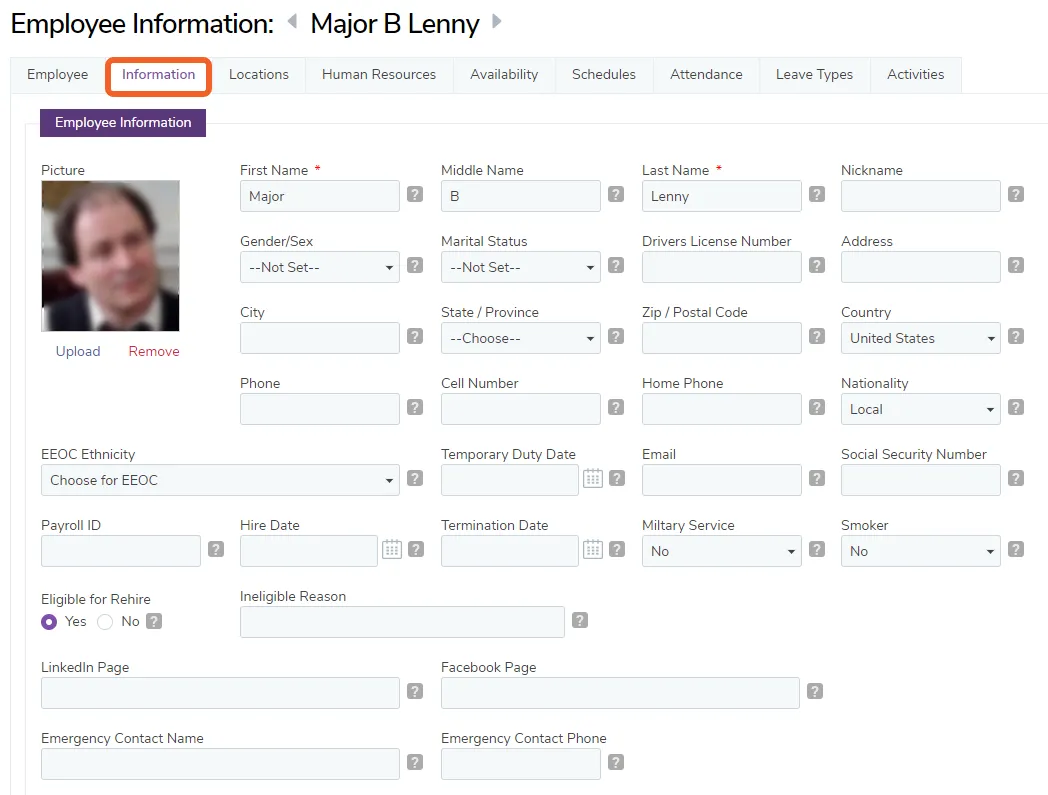Open the Gender/Sex dropdown
This screenshot has height=795, width=1048.
(319, 267)
